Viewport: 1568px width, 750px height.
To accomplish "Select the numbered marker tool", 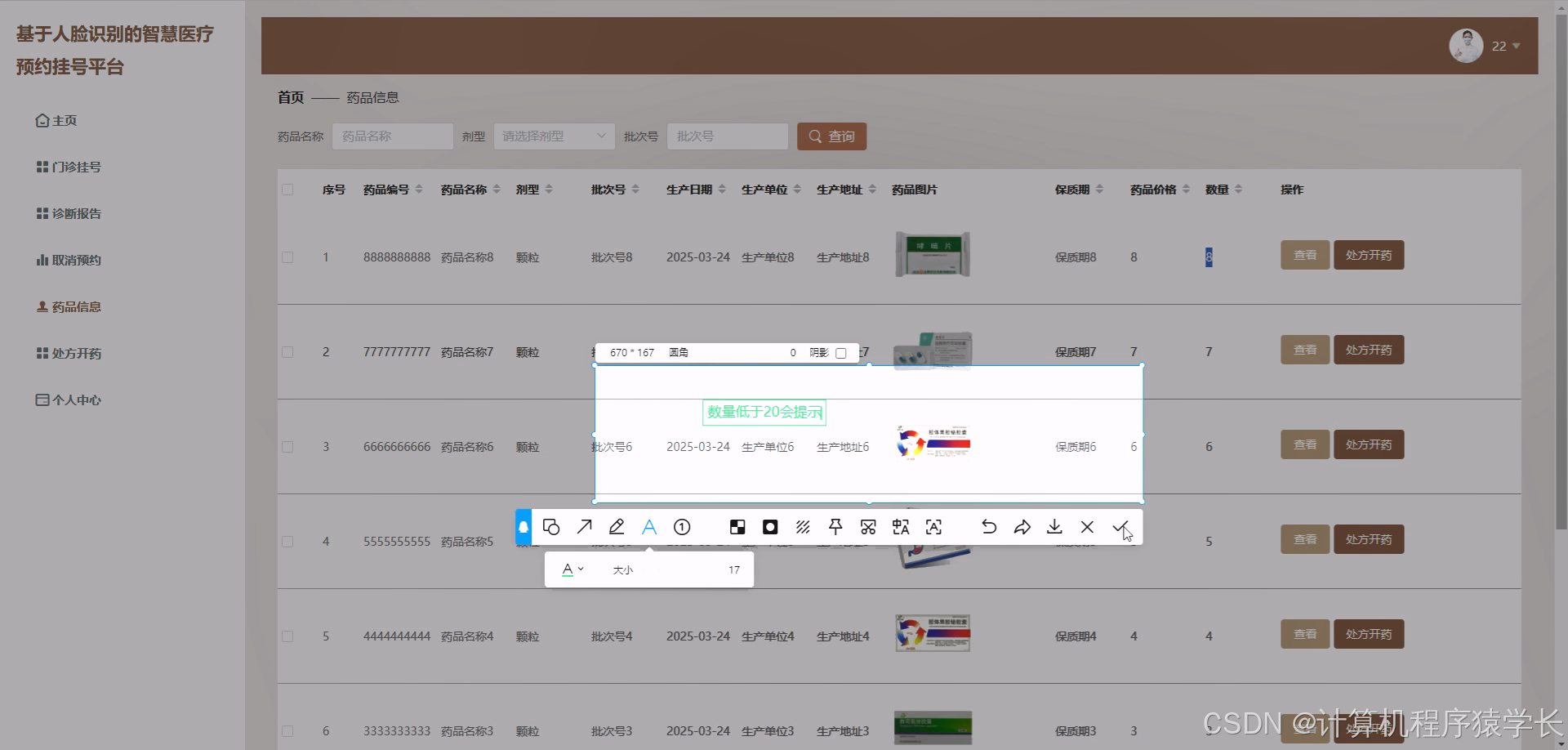I will tap(682, 527).
